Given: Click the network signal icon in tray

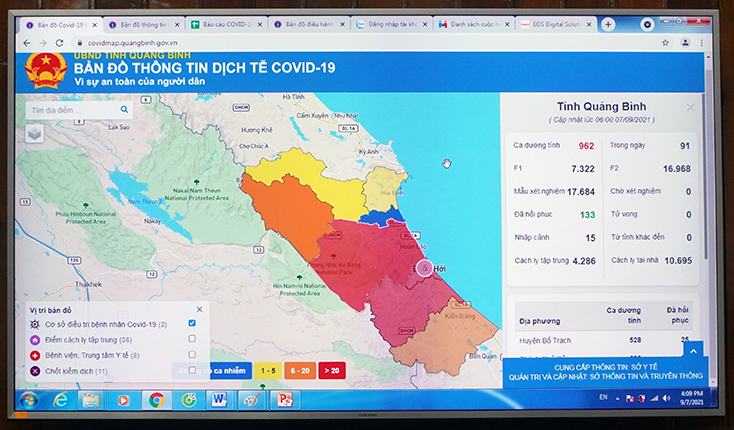Looking at the screenshot, I should [x=654, y=398].
